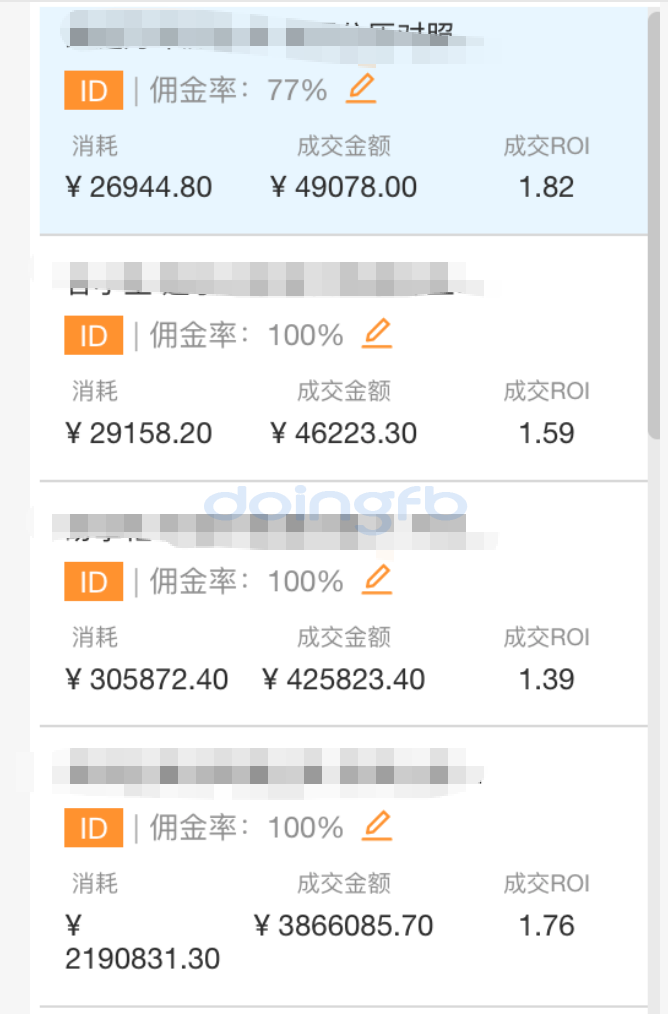Image resolution: width=668 pixels, height=1014 pixels.
Task: Click pencil icon in the ¥3866085.70 card
Action: click(377, 826)
